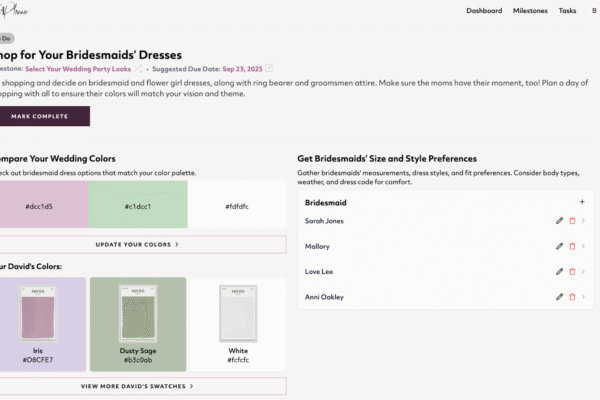Delete Sarah Jones from bridesmaid list

[572, 221]
